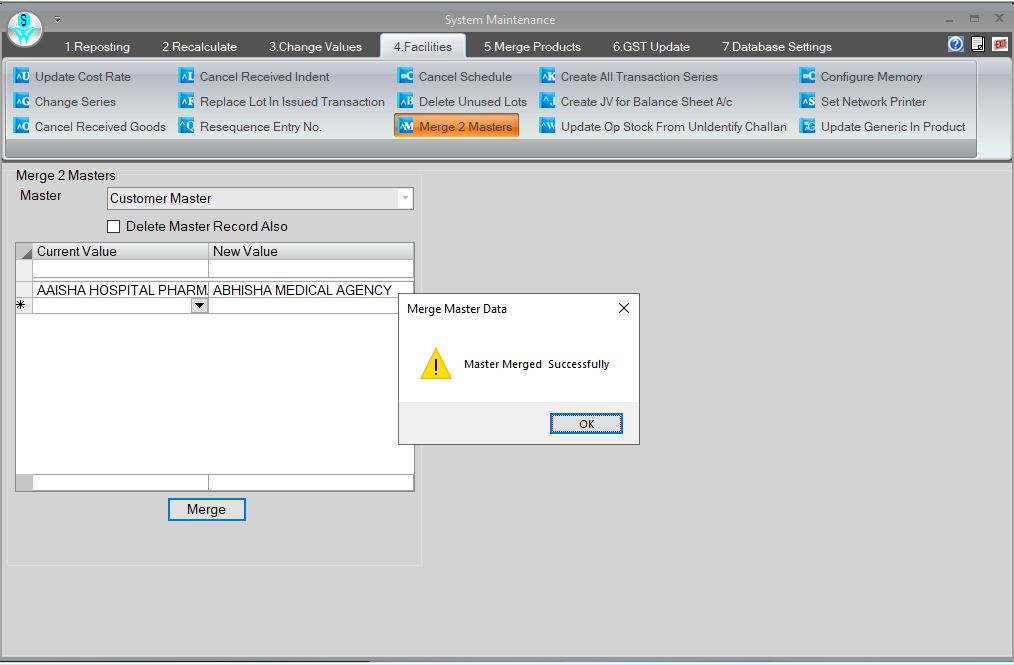Click the Update Cost Rate label
1014x665 pixels.
tap(83, 76)
